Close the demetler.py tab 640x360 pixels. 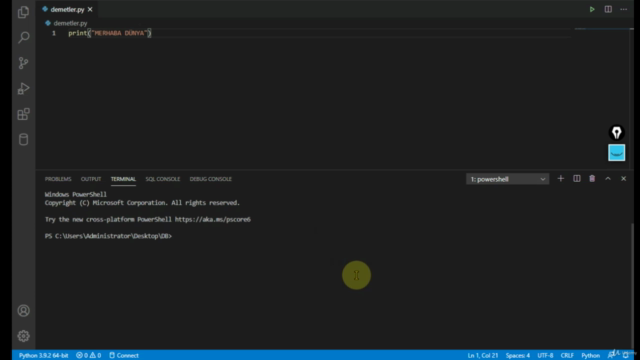pos(90,9)
